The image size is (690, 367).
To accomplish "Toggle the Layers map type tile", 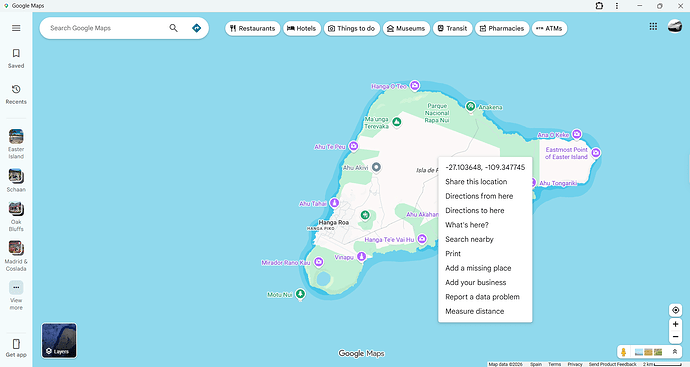I will click(59, 341).
